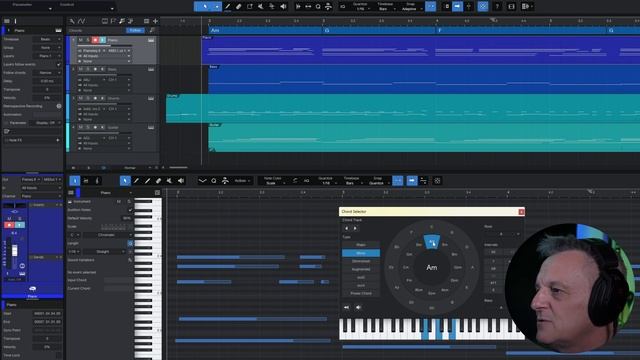The width and height of the screenshot is (640, 360).
Task: Mute the Guitar track
Action: pos(80,127)
